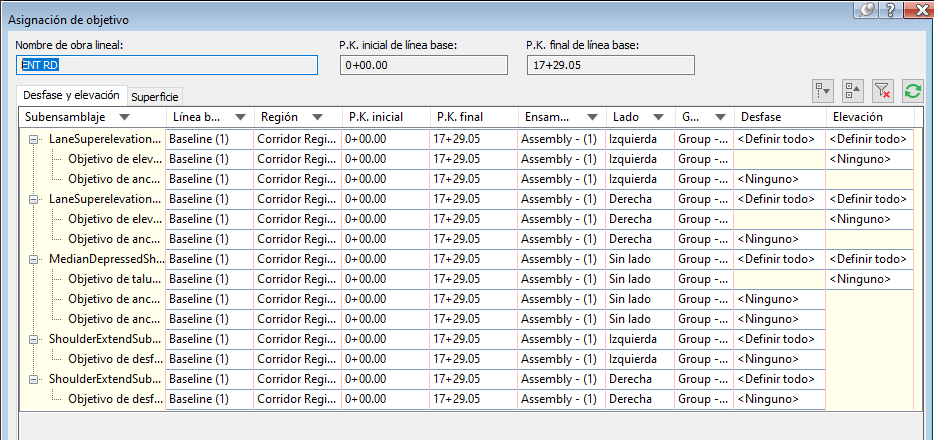Collapse the MedianDepressedSh subassembly node
Screen dimensions: 934x440
coord(34,259)
